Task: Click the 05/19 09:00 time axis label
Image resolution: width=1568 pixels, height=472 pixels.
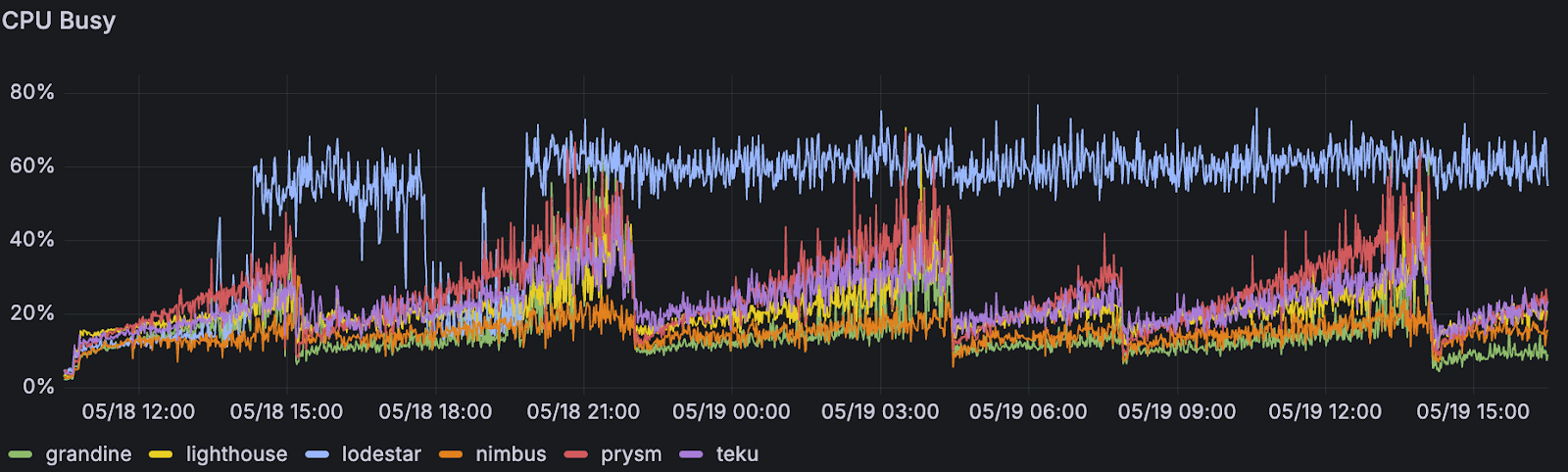Action: [x=1177, y=412]
